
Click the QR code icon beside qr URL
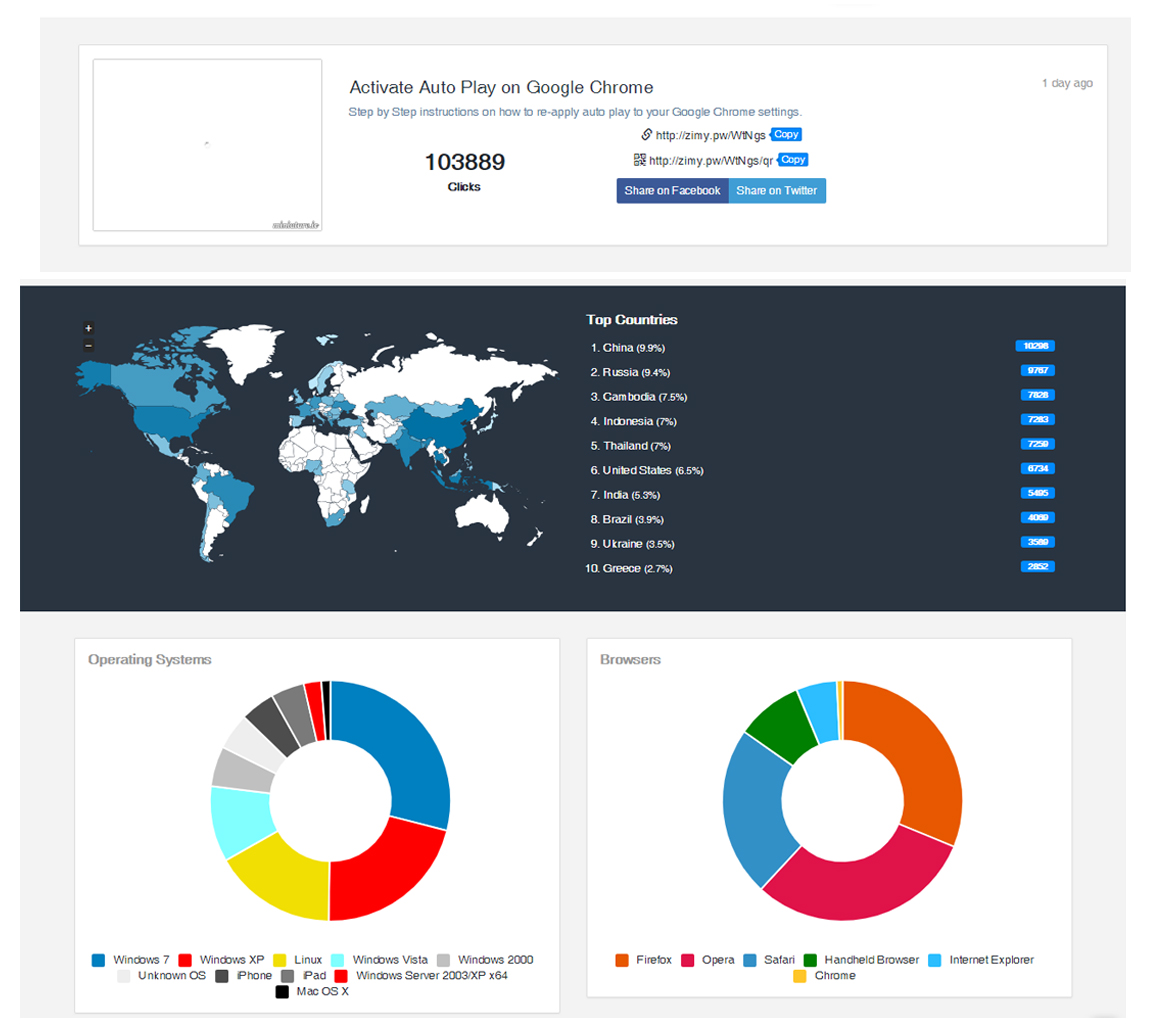point(640,159)
